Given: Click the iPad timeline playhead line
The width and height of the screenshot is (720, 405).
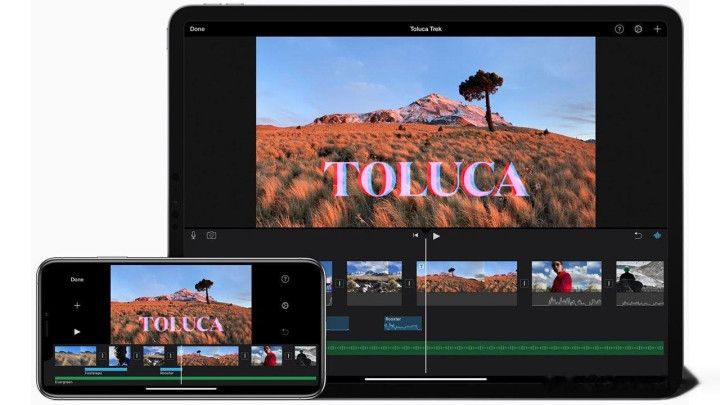Looking at the screenshot, I should pos(426,305).
